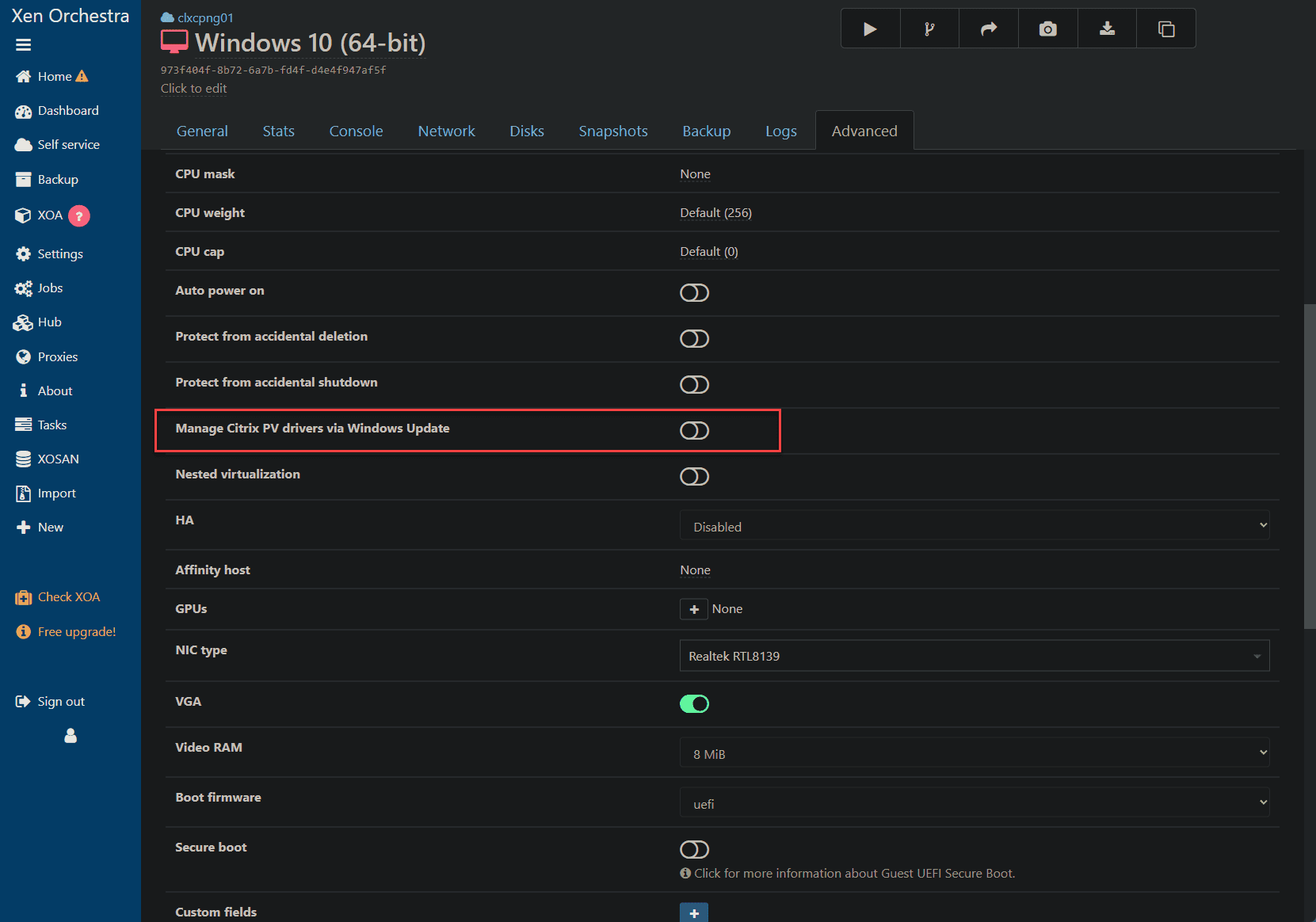
Task: Open the NIC type dropdown
Action: coord(975,656)
